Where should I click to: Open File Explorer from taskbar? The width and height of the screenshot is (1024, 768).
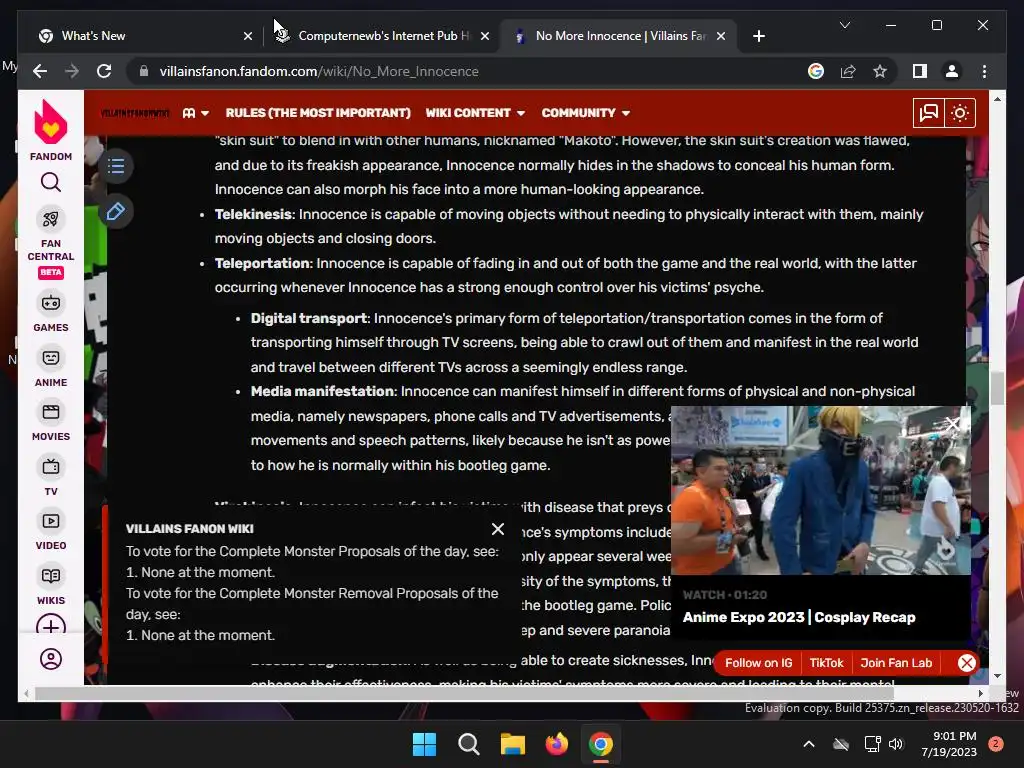513,744
